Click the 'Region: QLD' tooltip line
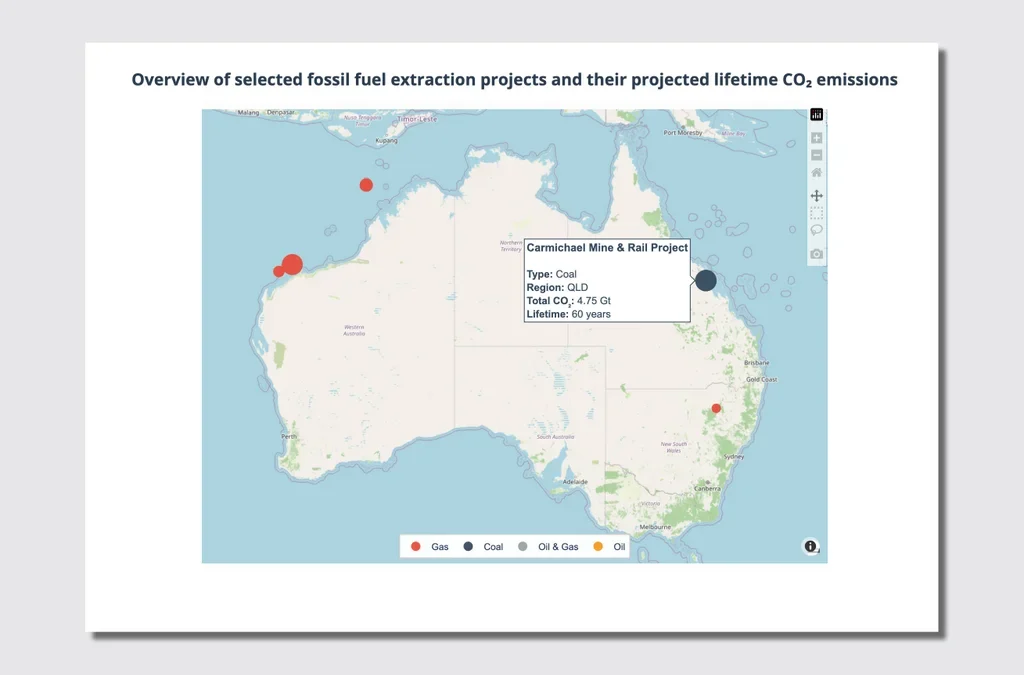Image resolution: width=1024 pixels, height=675 pixels. pos(557,287)
